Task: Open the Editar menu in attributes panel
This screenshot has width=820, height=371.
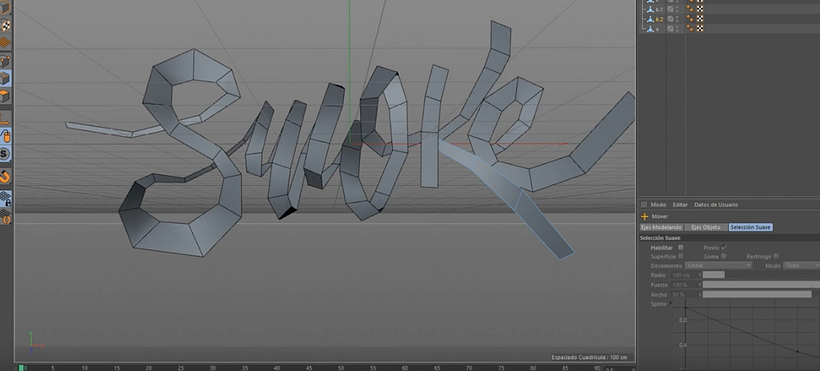Action: (680, 205)
